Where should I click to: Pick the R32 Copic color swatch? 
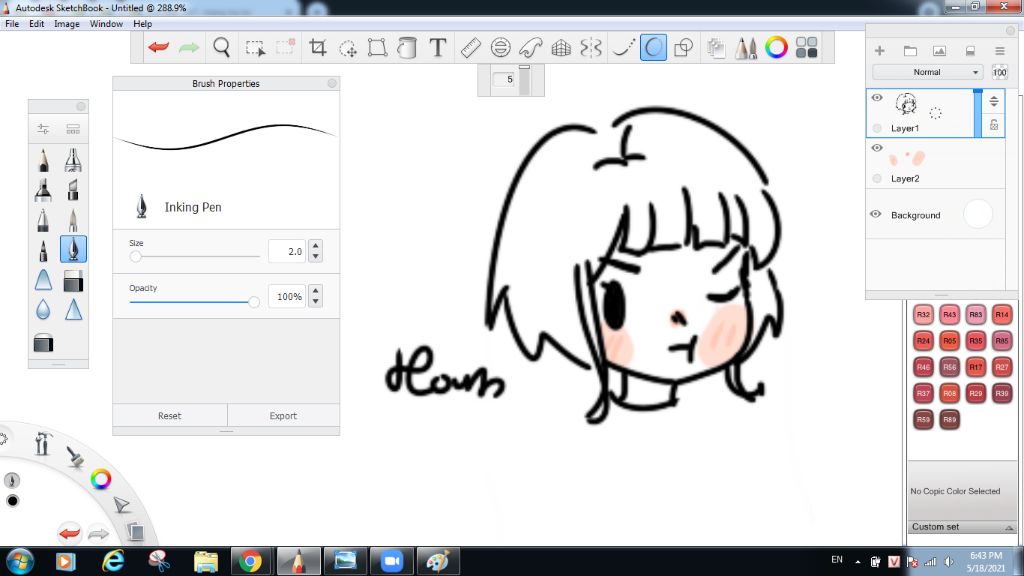pos(923,314)
